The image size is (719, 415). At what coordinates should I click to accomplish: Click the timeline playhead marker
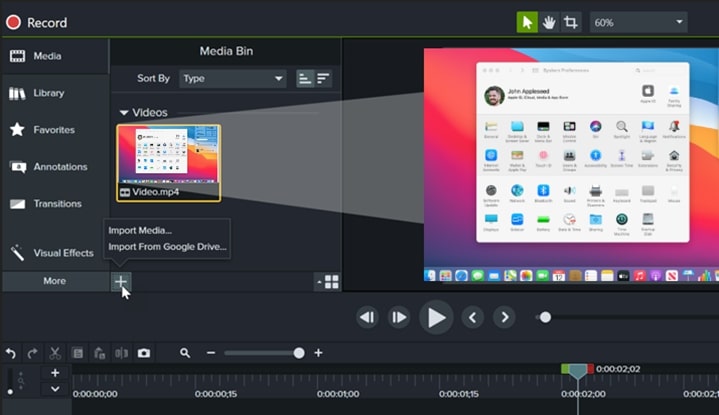click(578, 371)
